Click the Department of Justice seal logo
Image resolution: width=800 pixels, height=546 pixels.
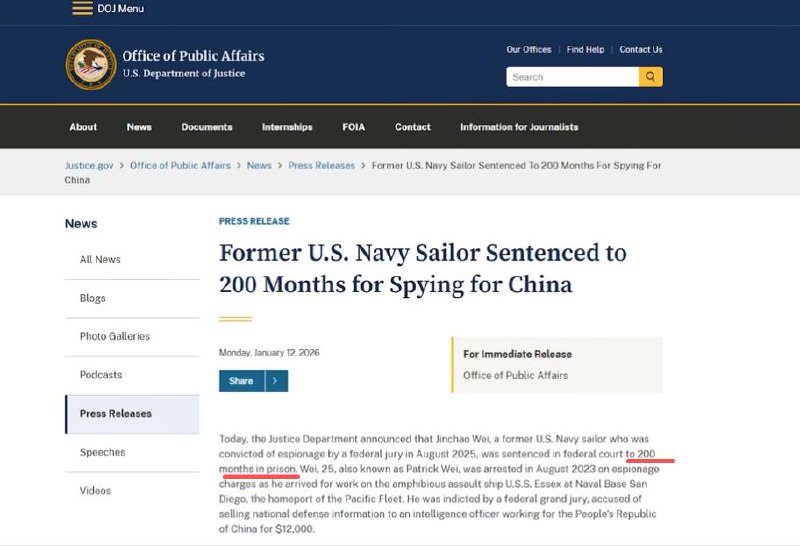[x=91, y=64]
